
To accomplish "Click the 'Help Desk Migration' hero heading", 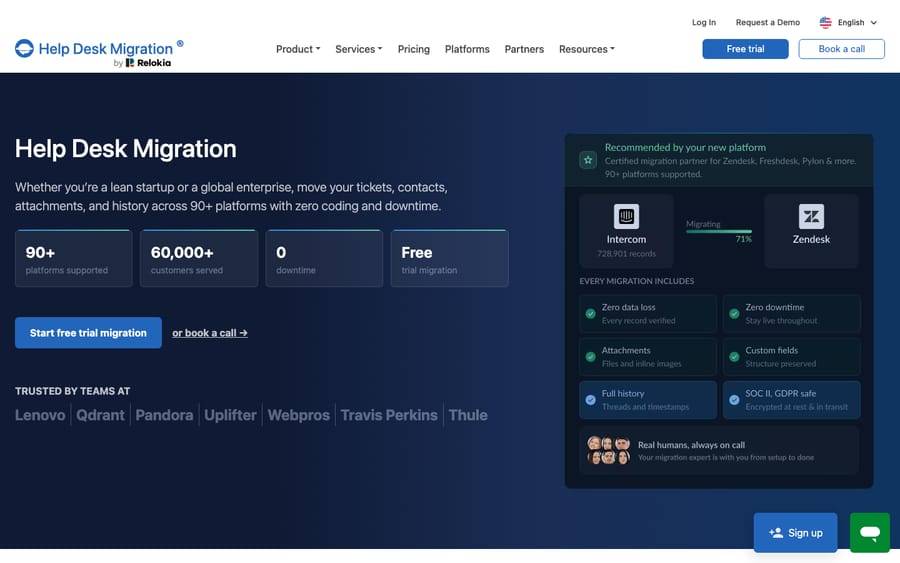I will click(x=126, y=149).
